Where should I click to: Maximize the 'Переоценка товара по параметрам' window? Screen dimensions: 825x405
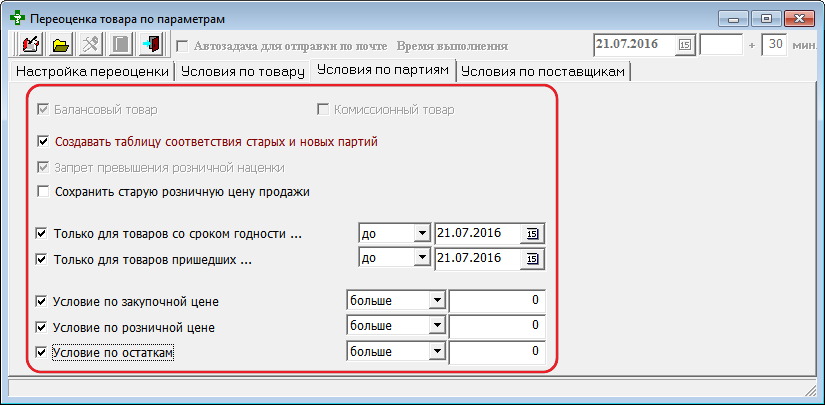click(x=766, y=19)
